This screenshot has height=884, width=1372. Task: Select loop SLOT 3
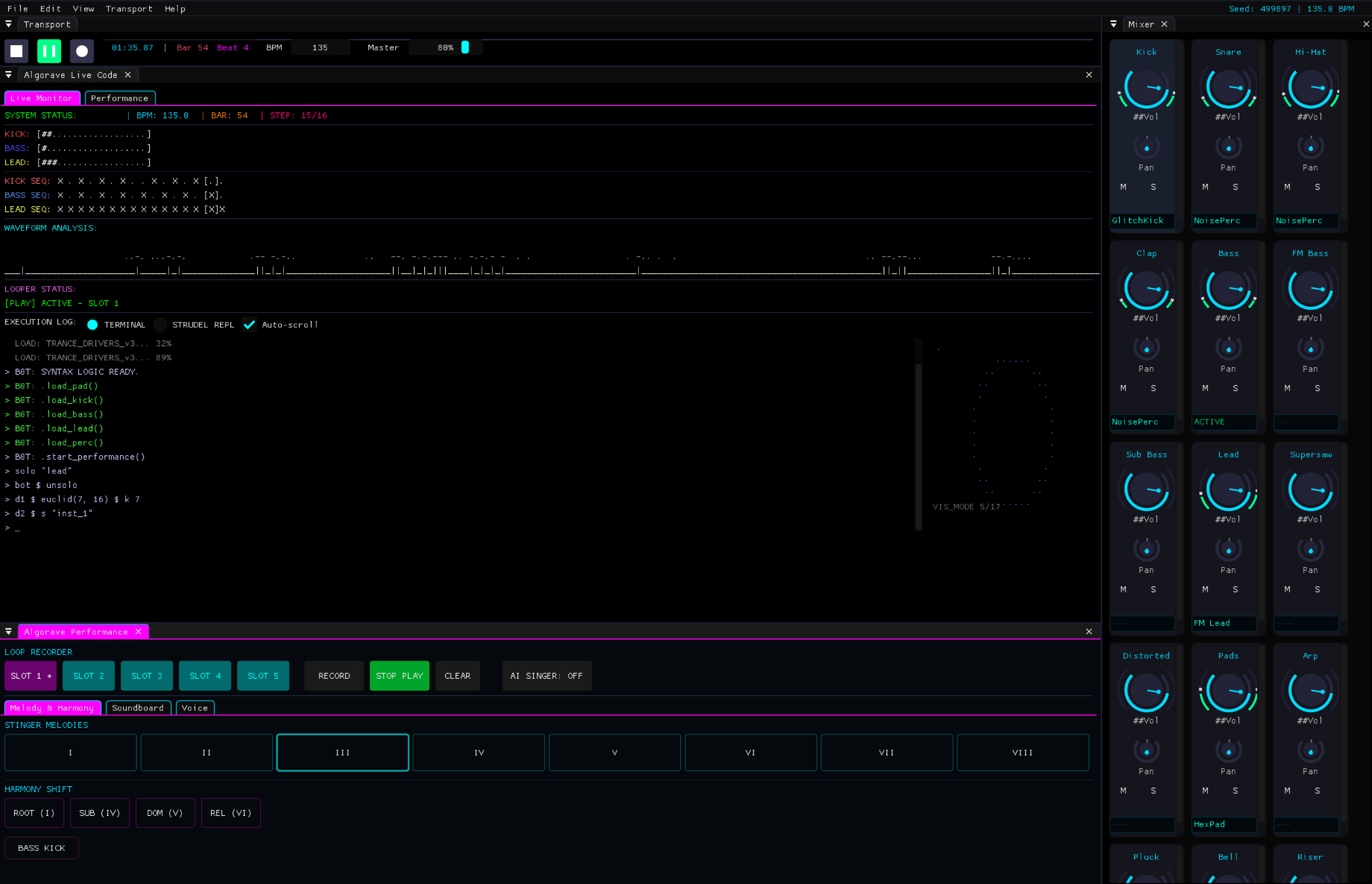tap(147, 676)
